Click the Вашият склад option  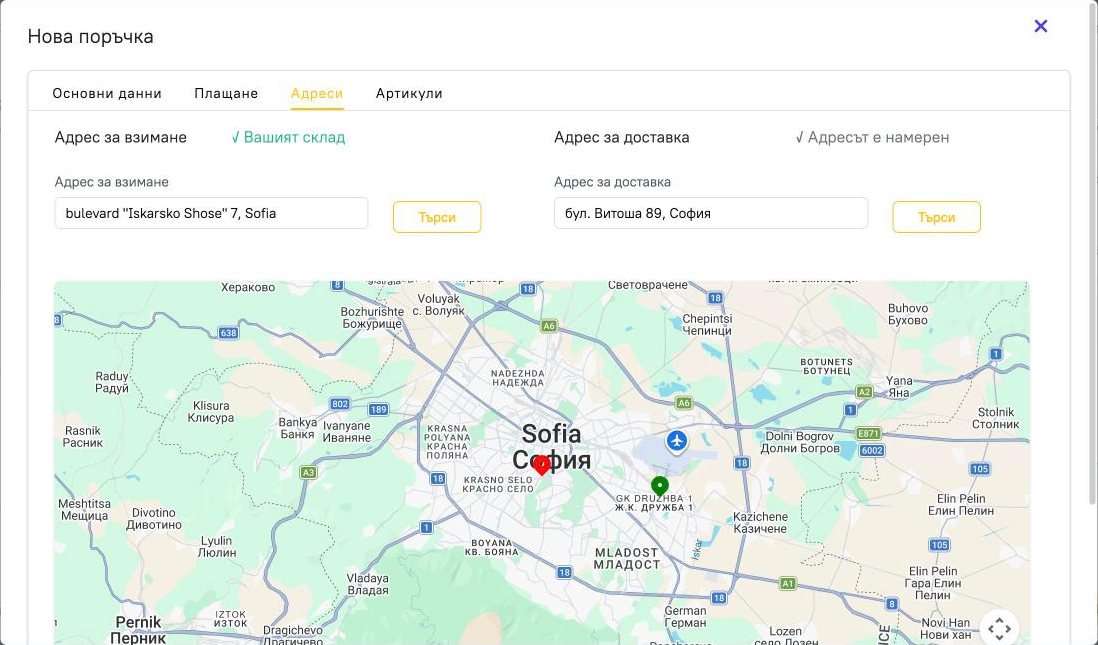click(x=289, y=137)
